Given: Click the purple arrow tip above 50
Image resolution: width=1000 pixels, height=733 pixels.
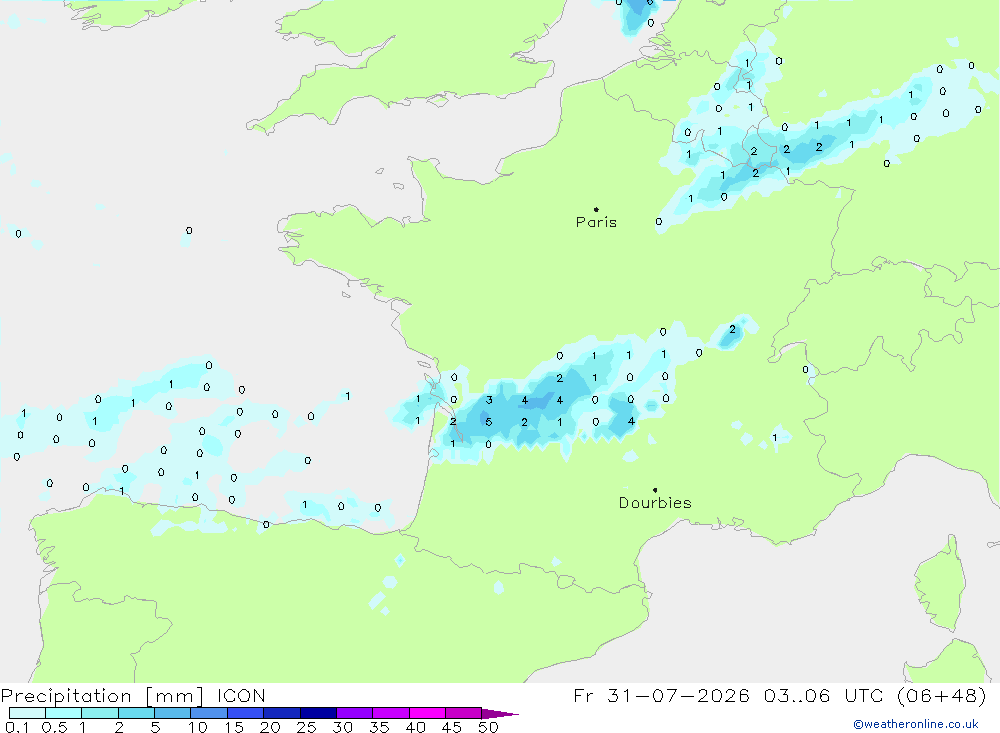Looking at the screenshot, I should (x=500, y=713).
